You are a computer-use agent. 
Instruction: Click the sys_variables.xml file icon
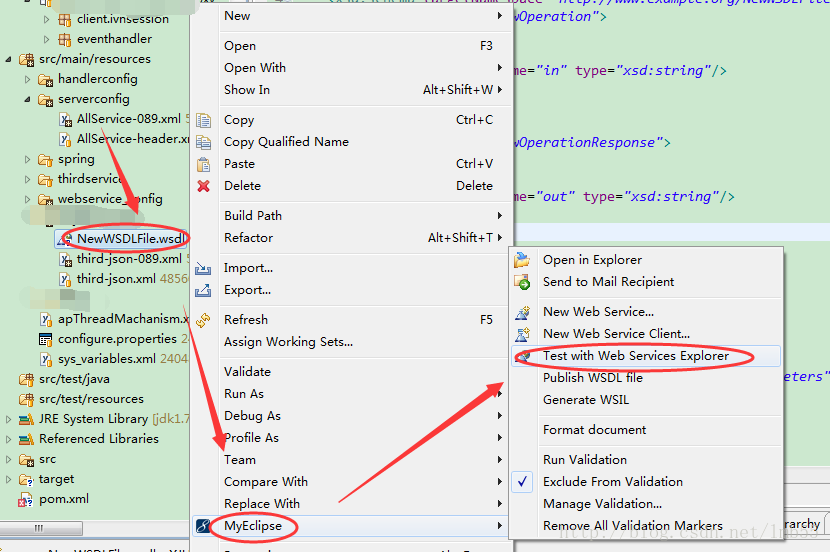click(x=47, y=359)
